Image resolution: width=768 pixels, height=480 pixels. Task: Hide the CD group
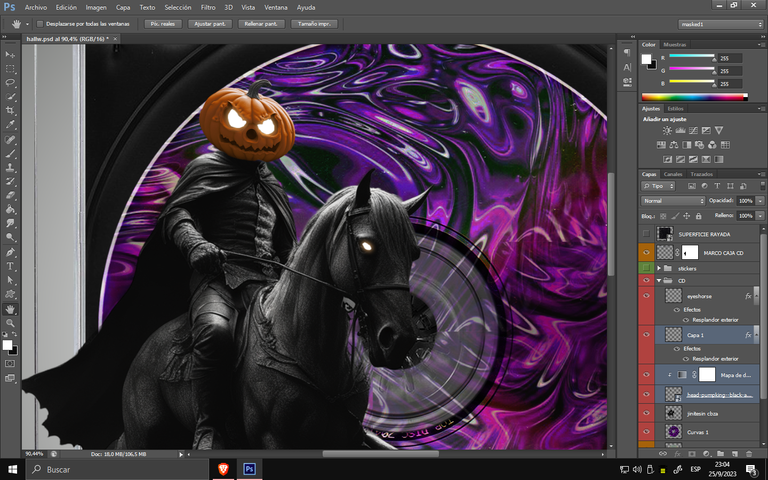coord(646,280)
